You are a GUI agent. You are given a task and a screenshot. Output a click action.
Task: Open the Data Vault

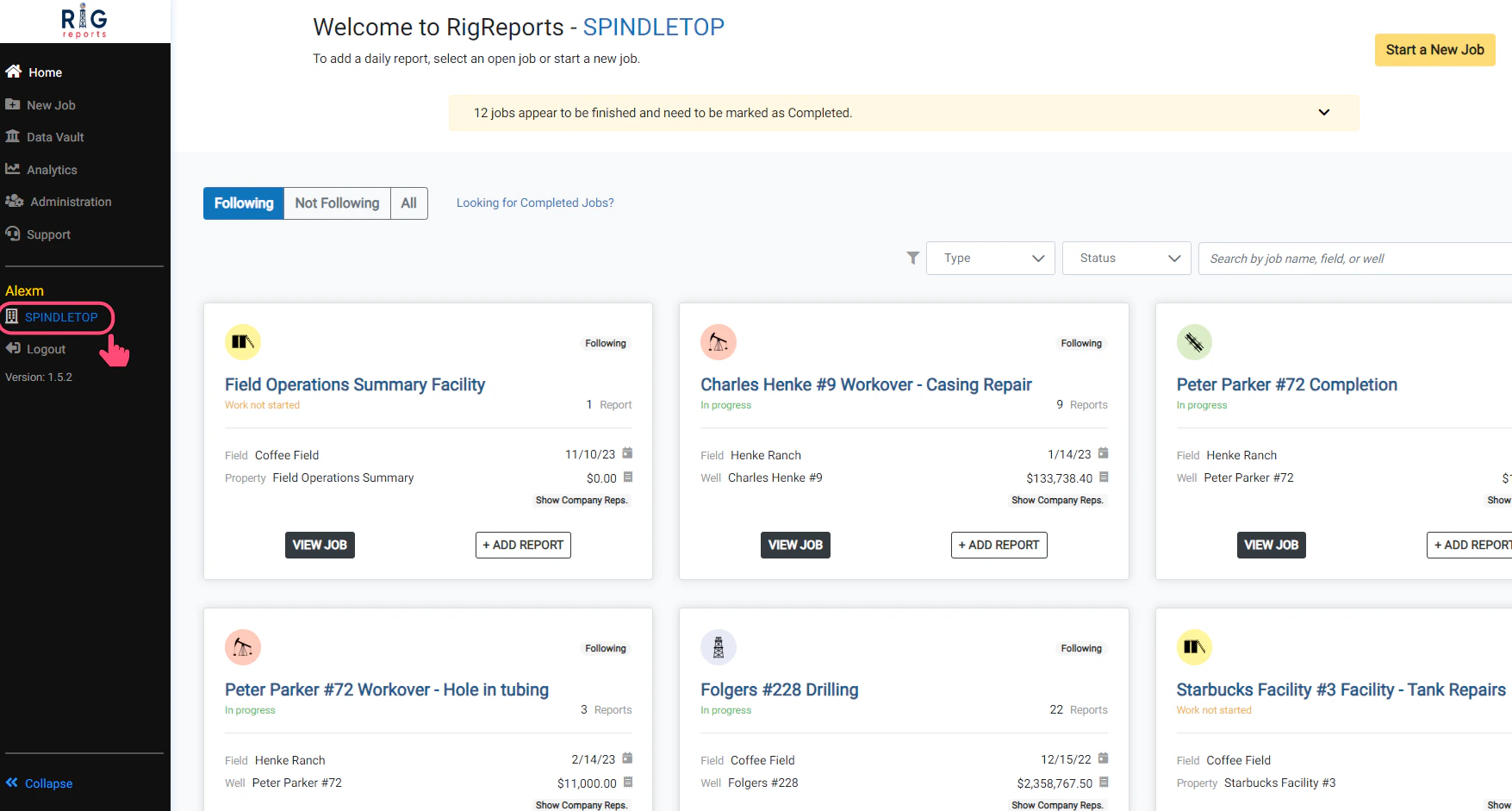[55, 136]
